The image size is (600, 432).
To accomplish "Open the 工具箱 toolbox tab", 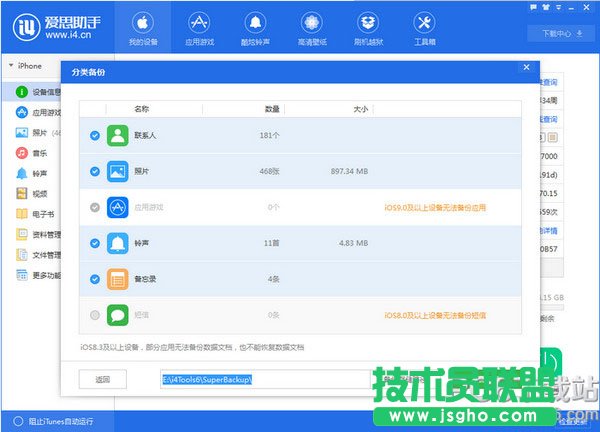I will [424, 28].
